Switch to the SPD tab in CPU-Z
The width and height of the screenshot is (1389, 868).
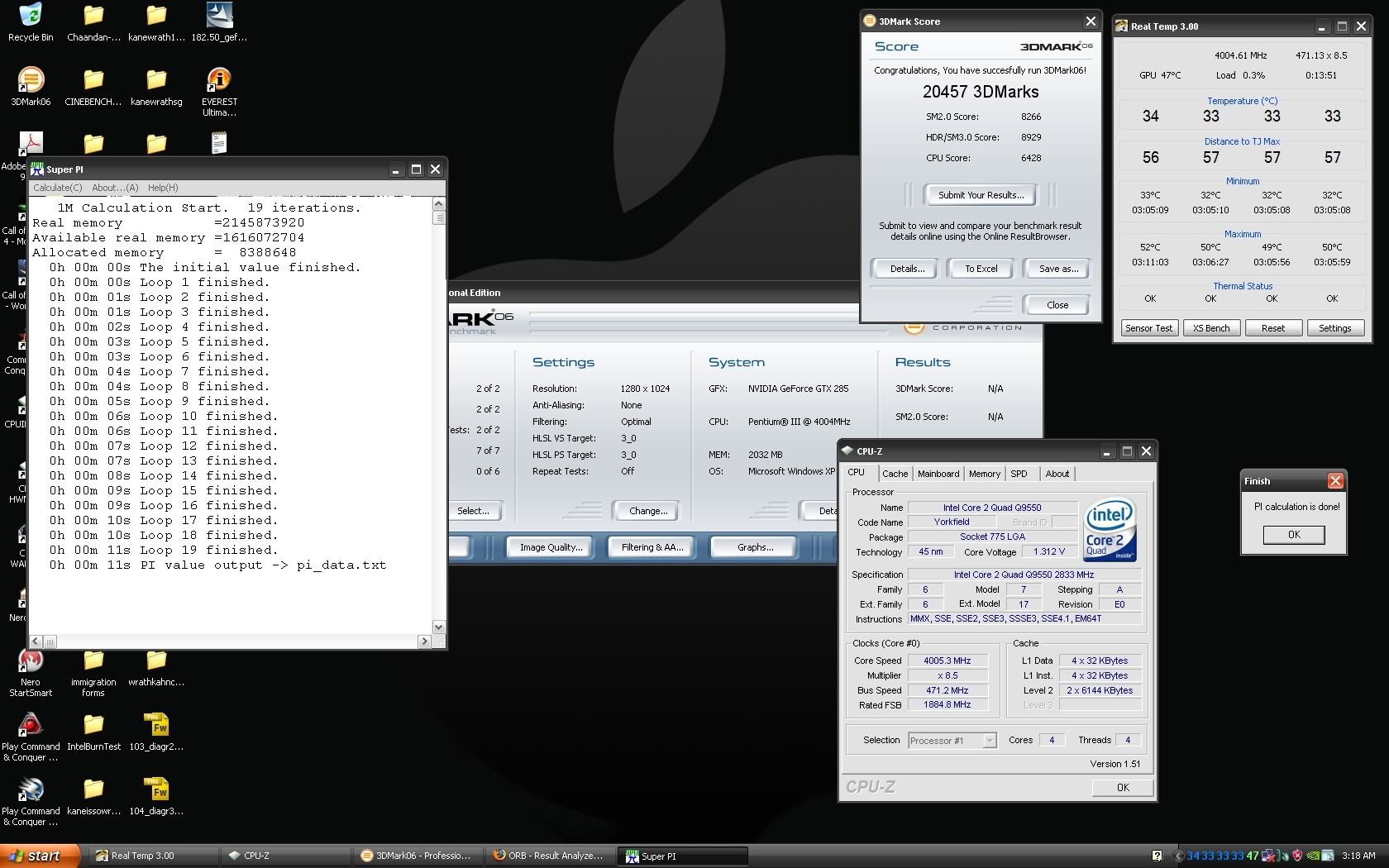coord(1019,474)
